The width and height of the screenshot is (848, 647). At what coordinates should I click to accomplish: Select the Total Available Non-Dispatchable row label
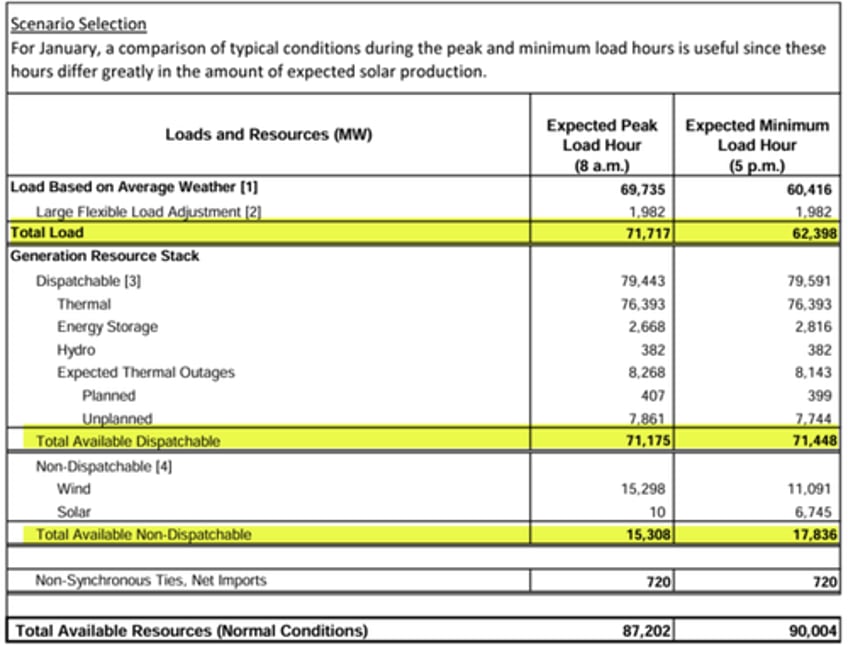click(x=143, y=534)
